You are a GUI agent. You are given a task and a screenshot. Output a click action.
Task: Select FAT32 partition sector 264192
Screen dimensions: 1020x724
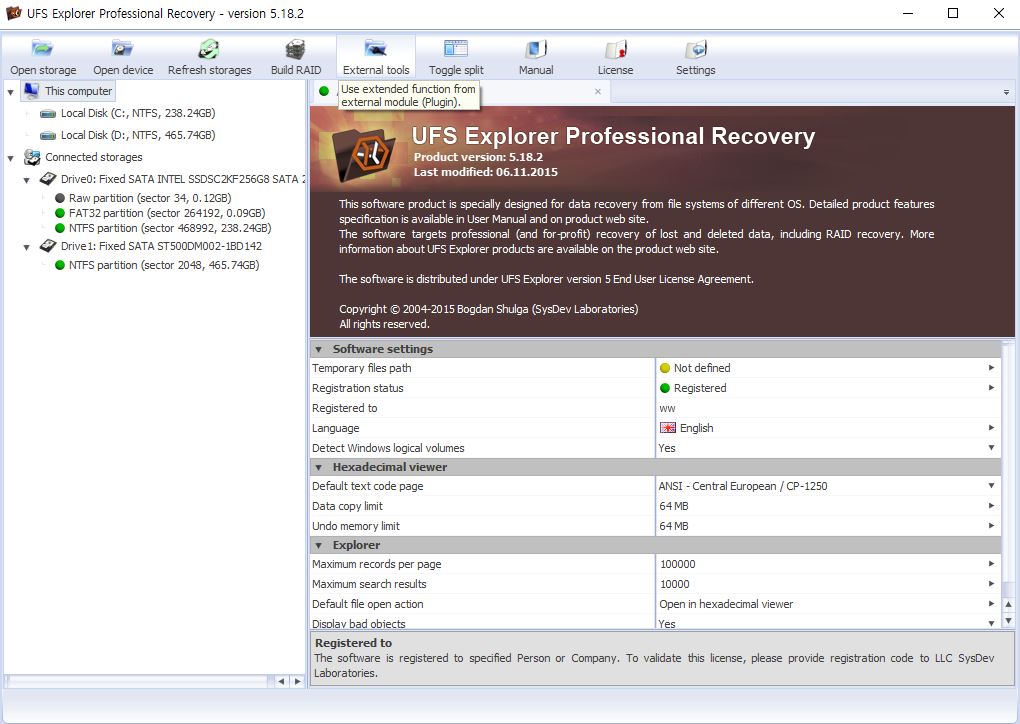point(166,213)
